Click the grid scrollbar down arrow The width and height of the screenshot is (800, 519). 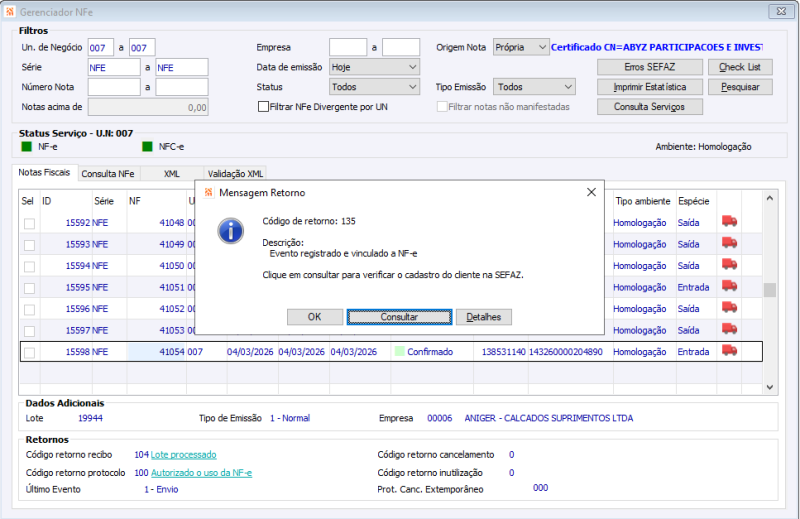tap(769, 387)
